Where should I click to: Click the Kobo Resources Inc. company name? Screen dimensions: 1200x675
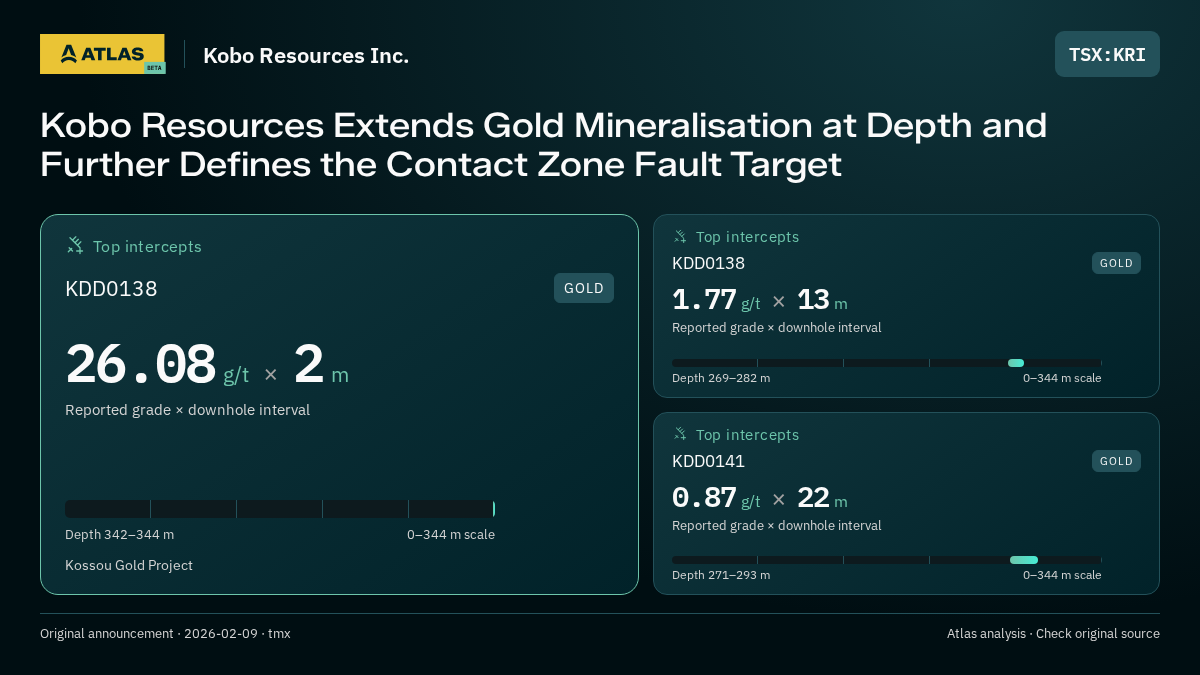(306, 56)
